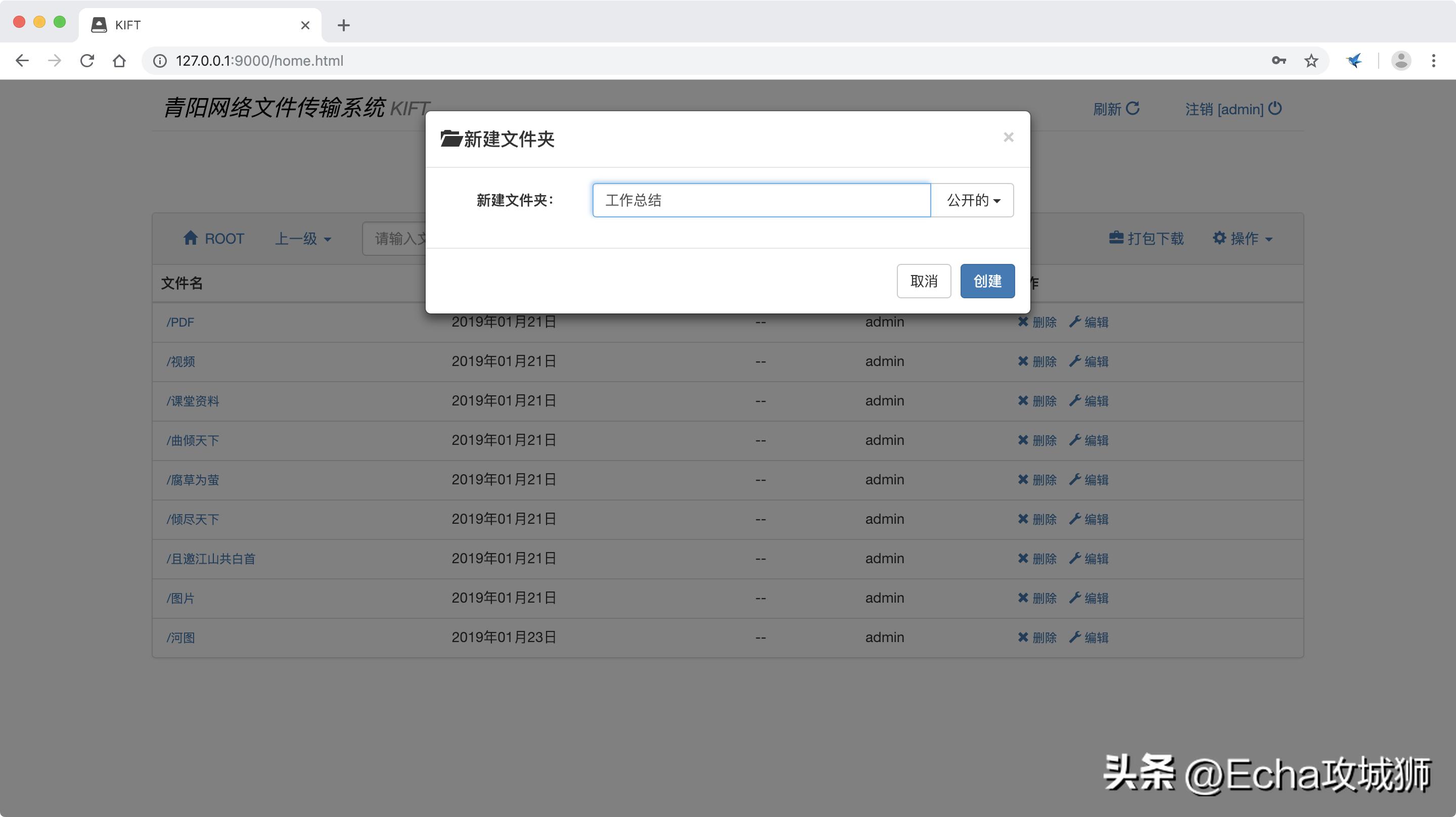Click the home icon on the ROOT button
The image size is (1456, 817).
click(x=191, y=238)
